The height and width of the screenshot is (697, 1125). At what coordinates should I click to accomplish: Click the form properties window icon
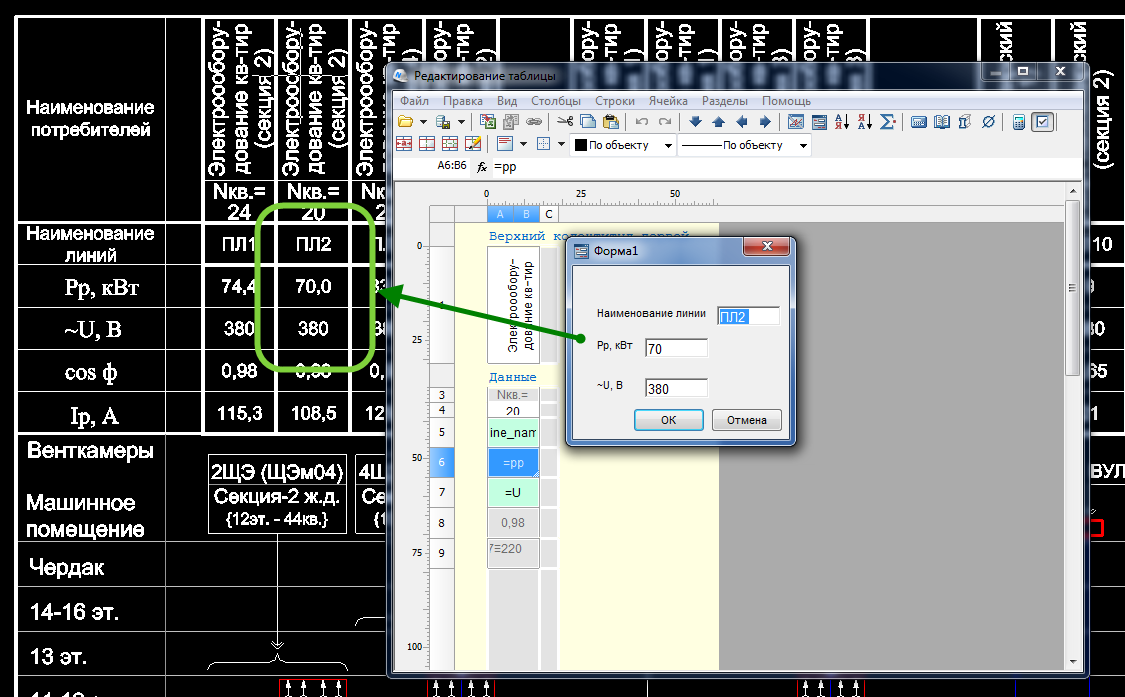[x=819, y=122]
